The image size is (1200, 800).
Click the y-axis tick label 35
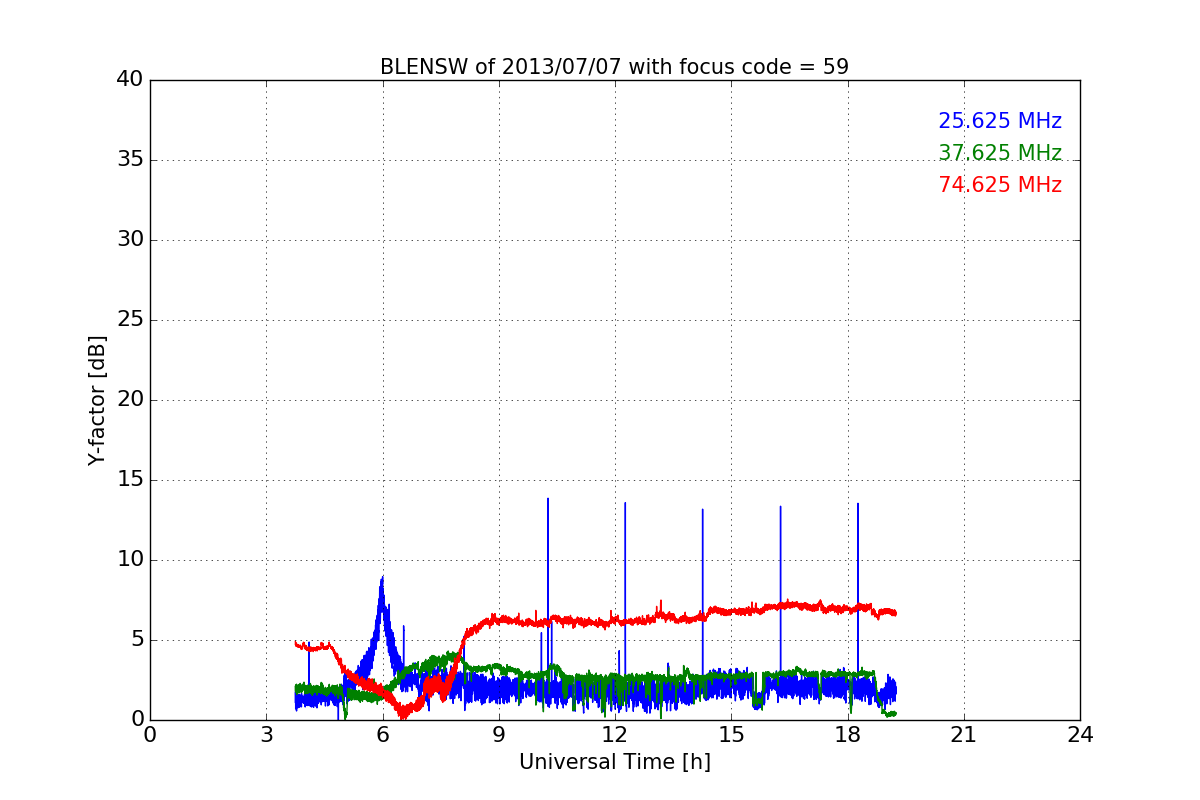click(x=130, y=160)
